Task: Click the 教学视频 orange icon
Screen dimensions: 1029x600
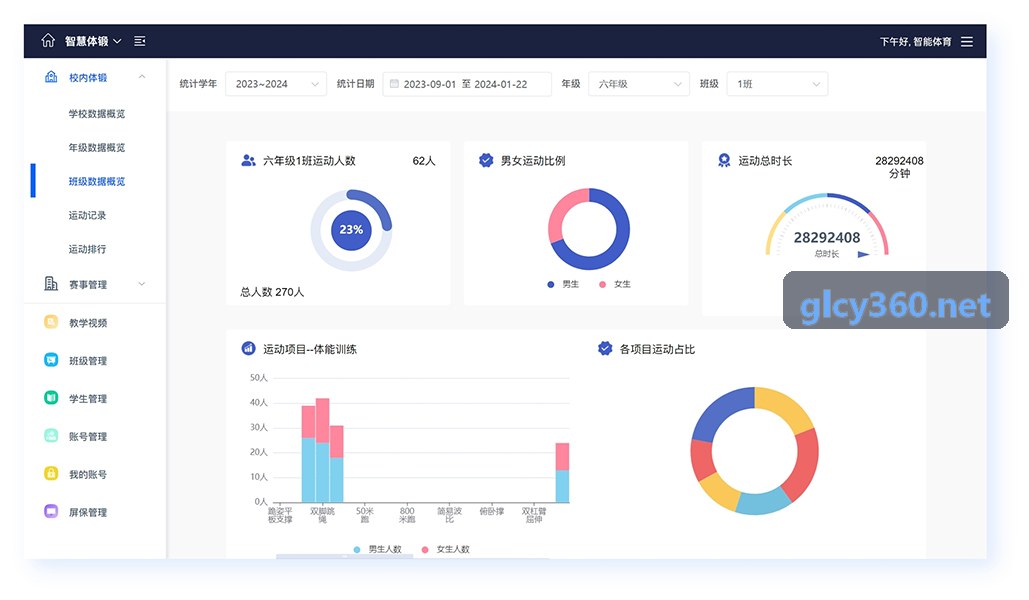Action: (51, 322)
